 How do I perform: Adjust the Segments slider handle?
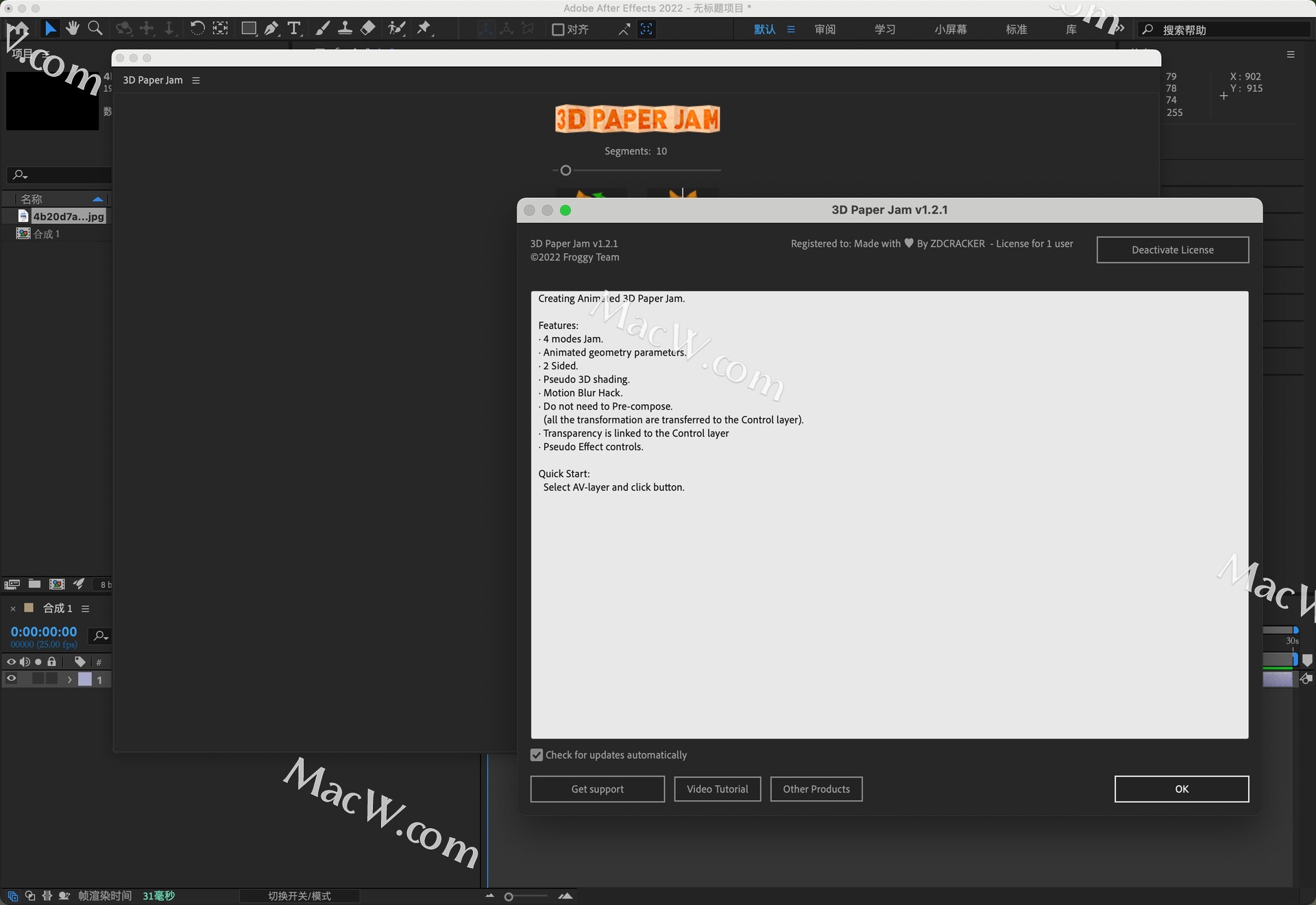pyautogui.click(x=565, y=170)
